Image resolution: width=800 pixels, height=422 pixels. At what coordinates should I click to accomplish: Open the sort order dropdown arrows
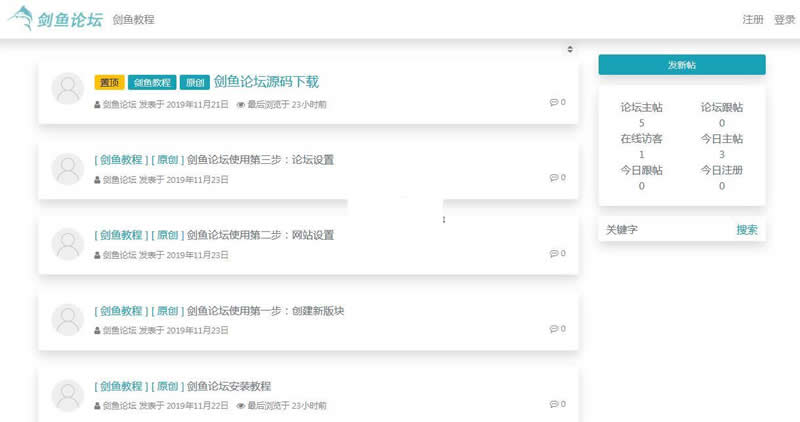(x=570, y=49)
